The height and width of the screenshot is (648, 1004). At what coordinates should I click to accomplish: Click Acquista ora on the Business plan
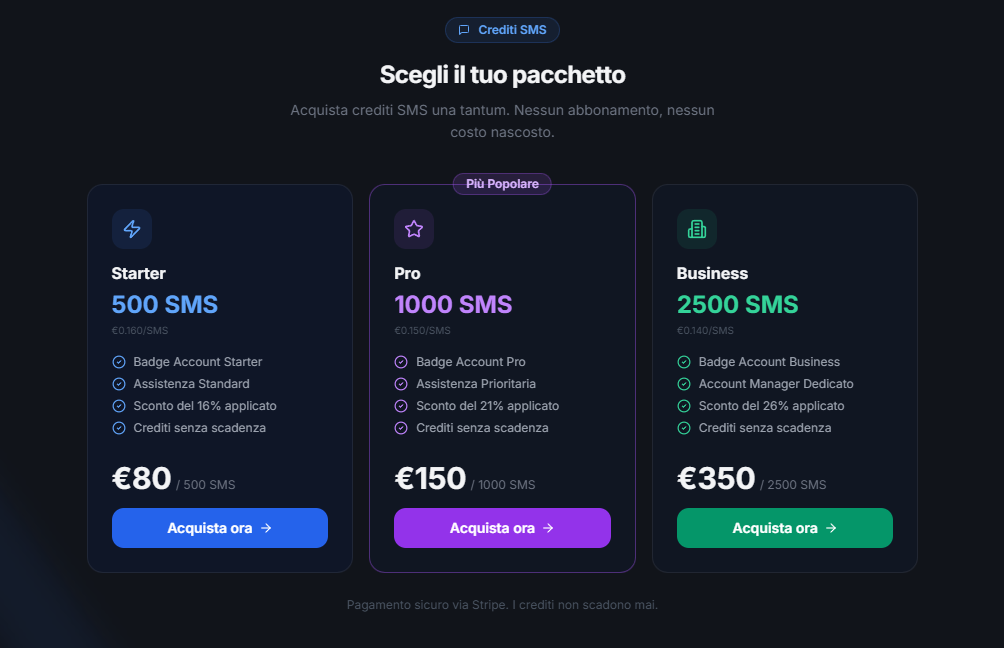(x=785, y=528)
